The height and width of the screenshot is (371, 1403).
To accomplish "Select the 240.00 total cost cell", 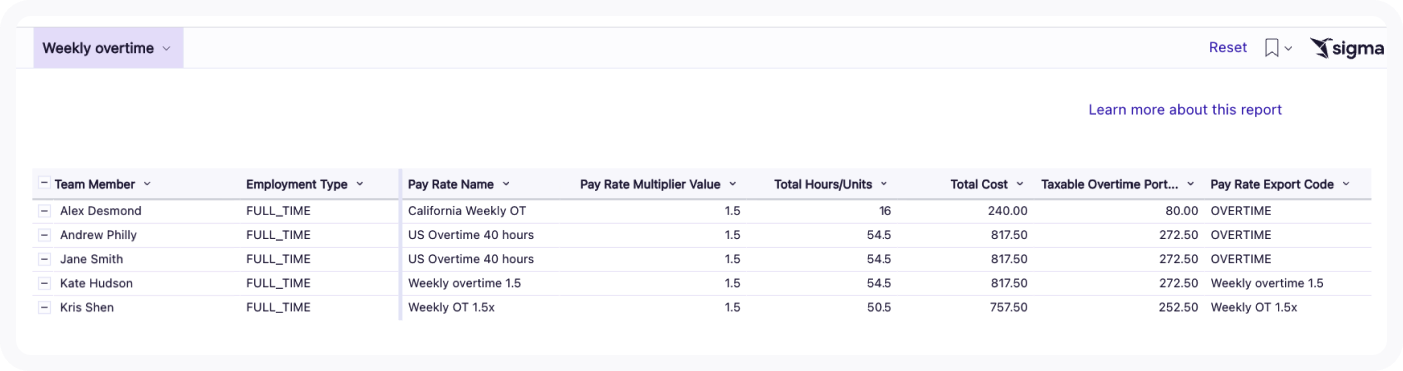I will point(1009,211).
